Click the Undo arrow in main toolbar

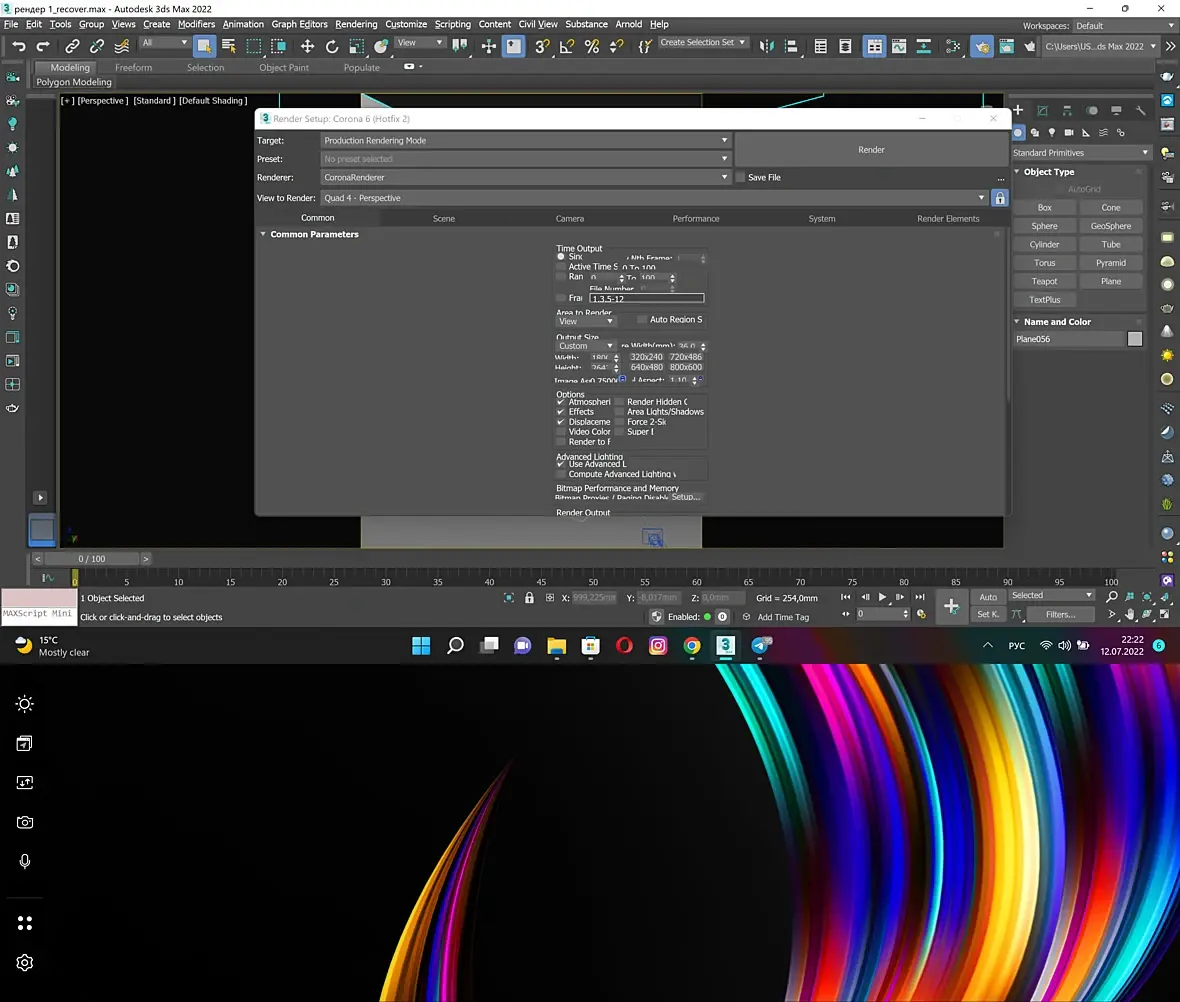(18, 46)
